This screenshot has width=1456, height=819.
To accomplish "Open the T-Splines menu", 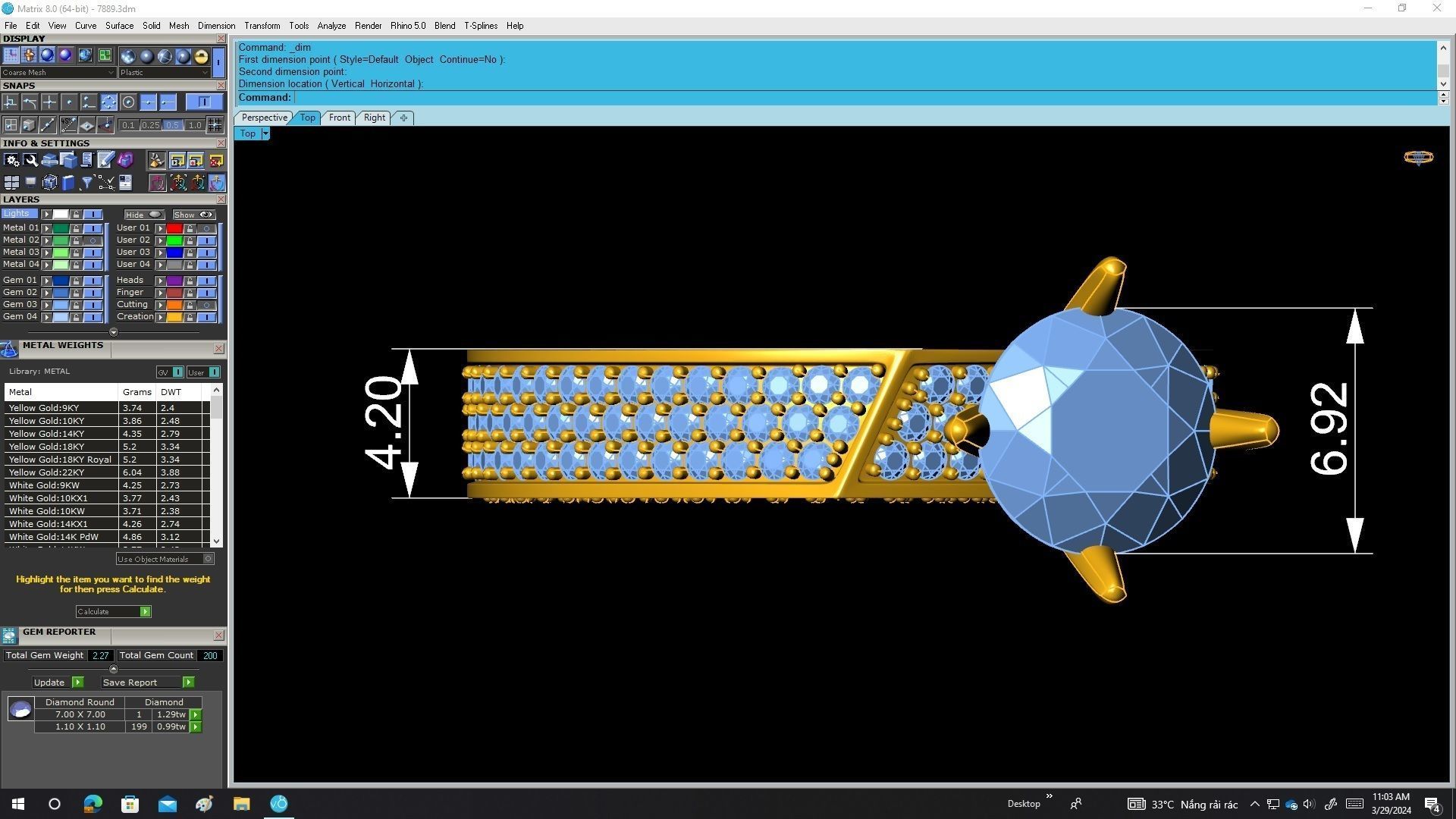I will pos(480,26).
